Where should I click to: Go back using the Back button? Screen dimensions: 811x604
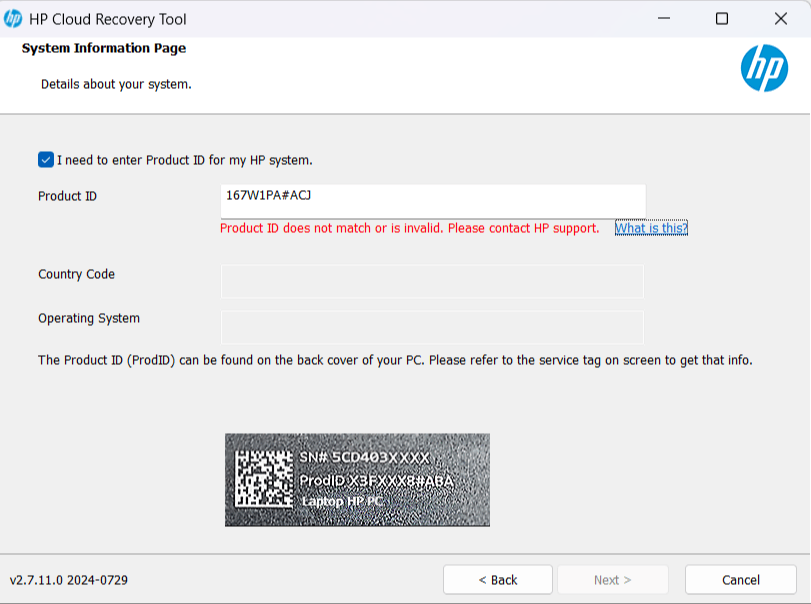[497, 580]
